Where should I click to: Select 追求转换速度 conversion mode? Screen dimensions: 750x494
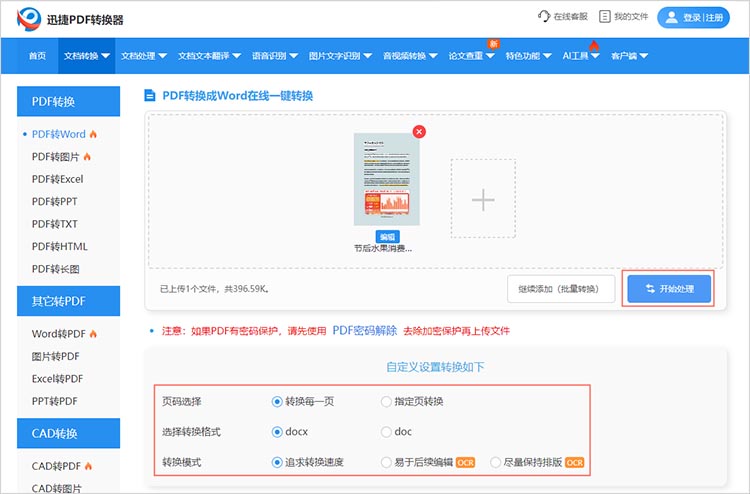tap(277, 462)
